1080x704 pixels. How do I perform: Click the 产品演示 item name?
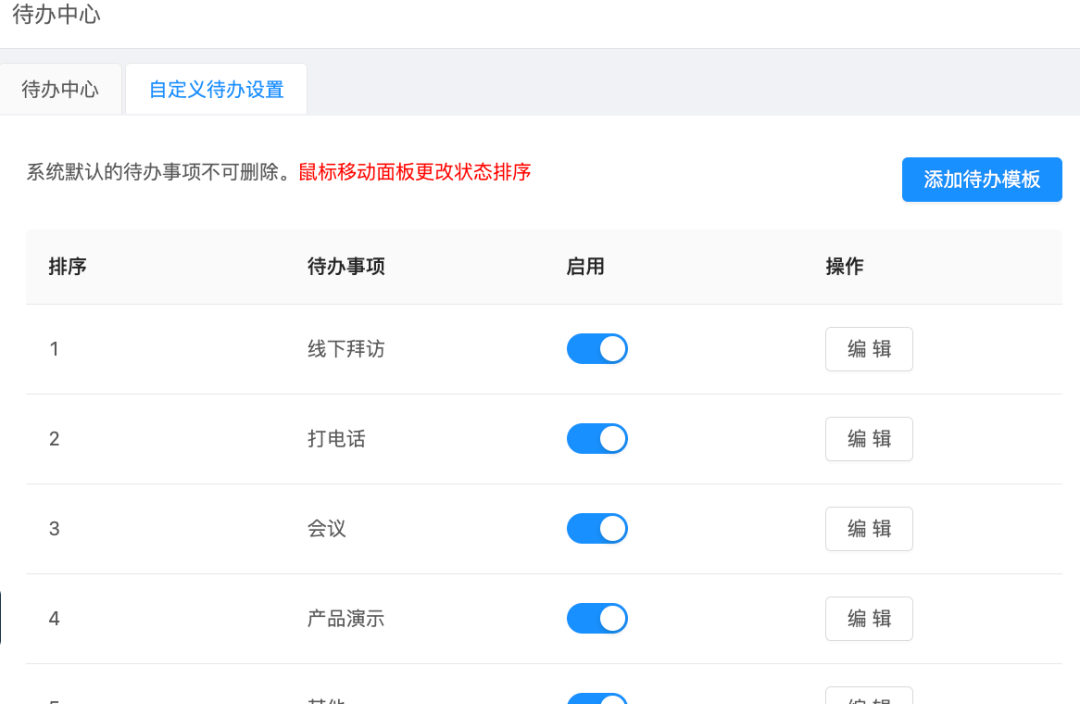(x=346, y=619)
